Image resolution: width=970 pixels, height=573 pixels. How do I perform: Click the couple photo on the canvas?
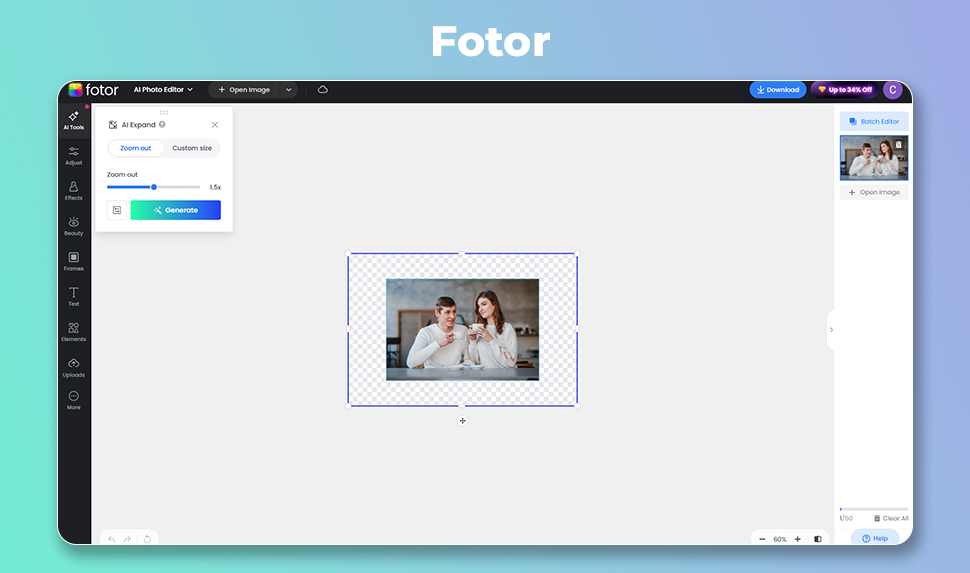click(x=462, y=329)
